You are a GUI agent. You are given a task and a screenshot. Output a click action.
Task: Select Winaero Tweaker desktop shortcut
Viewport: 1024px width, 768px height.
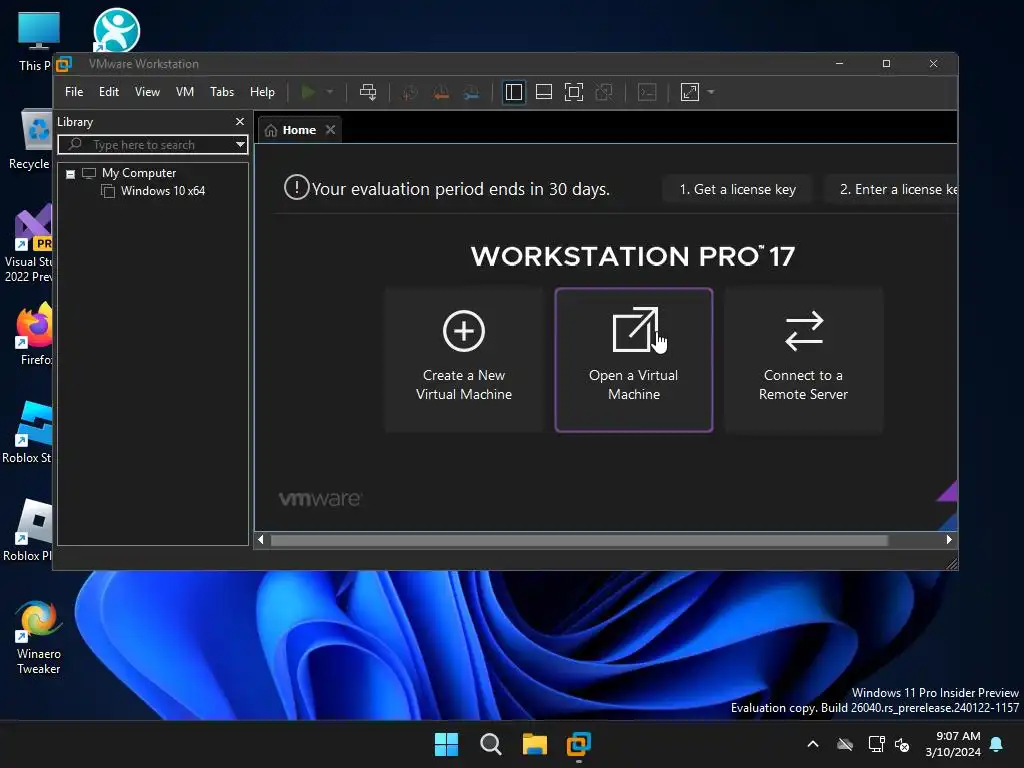pos(39,638)
